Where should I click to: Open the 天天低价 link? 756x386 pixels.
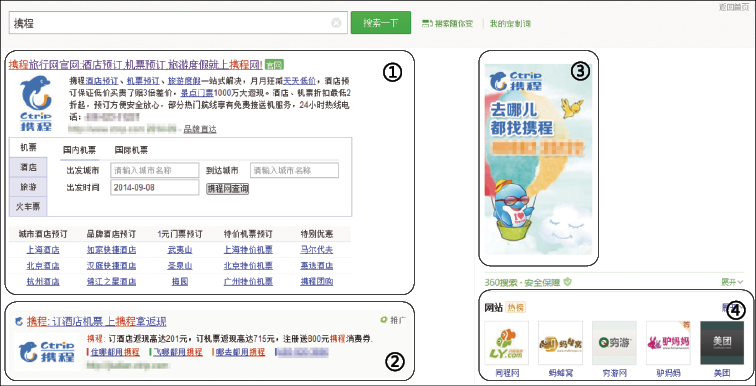[x=299, y=80]
